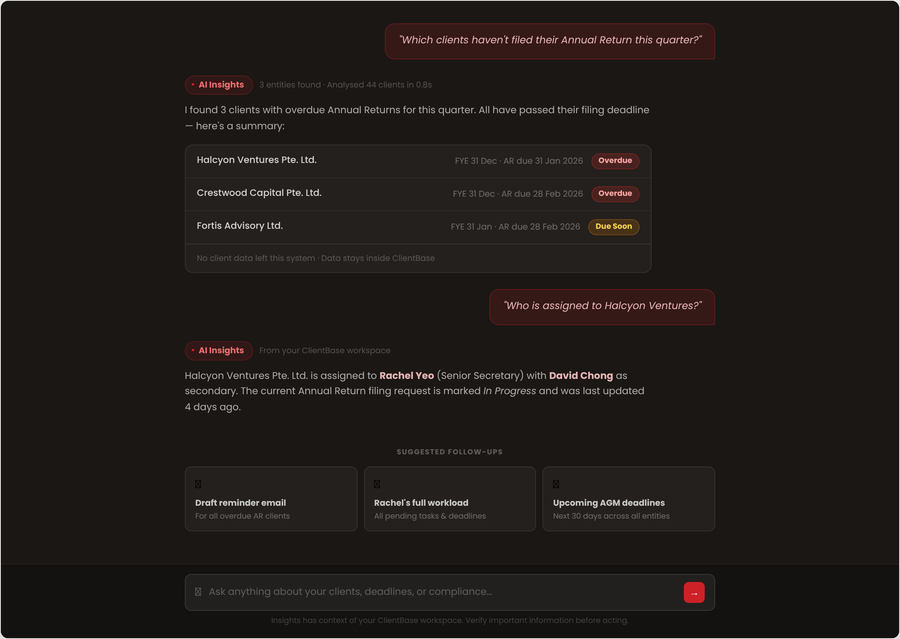Viewport: 900px width, 639px height.
Task: Click the Overdue badge for Halcyon Ventures
Action: click(x=615, y=160)
